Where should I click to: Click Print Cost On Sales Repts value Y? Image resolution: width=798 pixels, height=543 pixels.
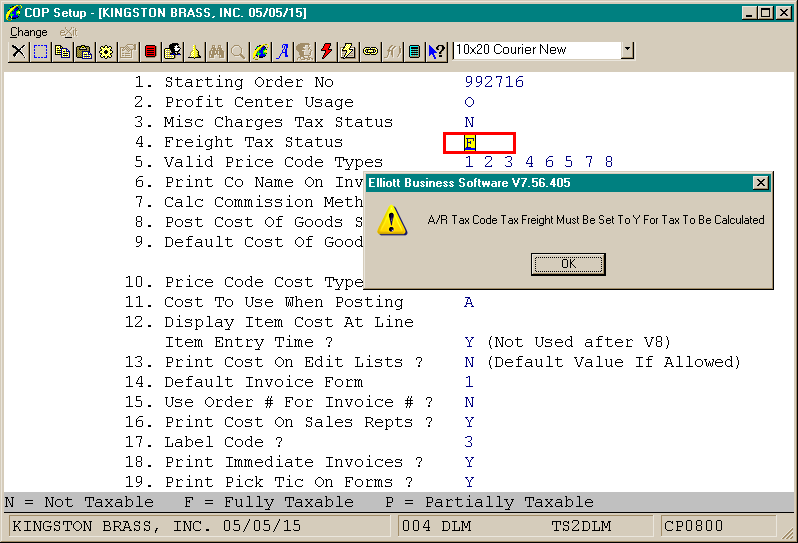pos(469,422)
